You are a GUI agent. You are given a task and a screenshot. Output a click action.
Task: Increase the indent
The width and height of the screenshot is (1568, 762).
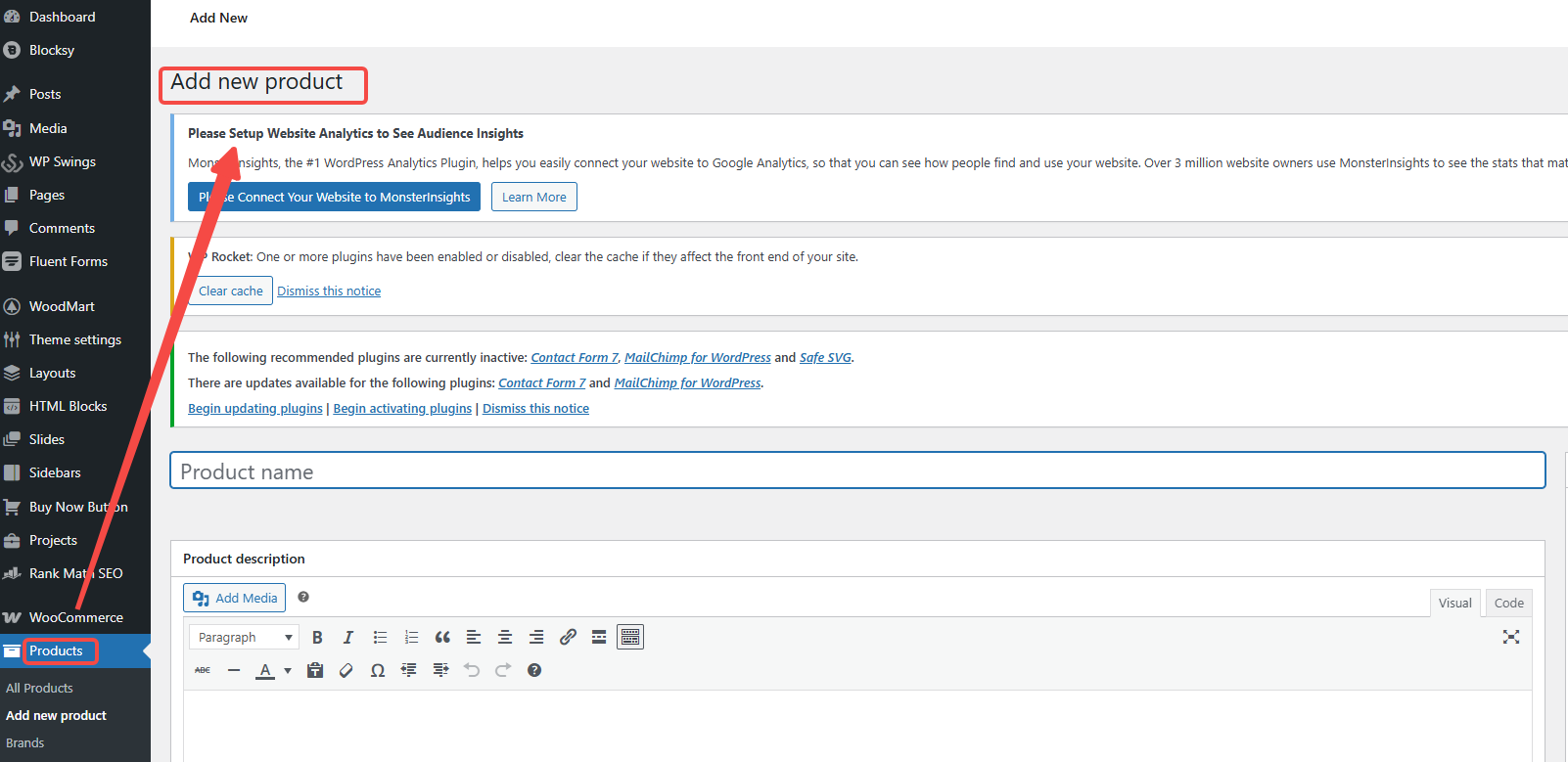(x=440, y=670)
